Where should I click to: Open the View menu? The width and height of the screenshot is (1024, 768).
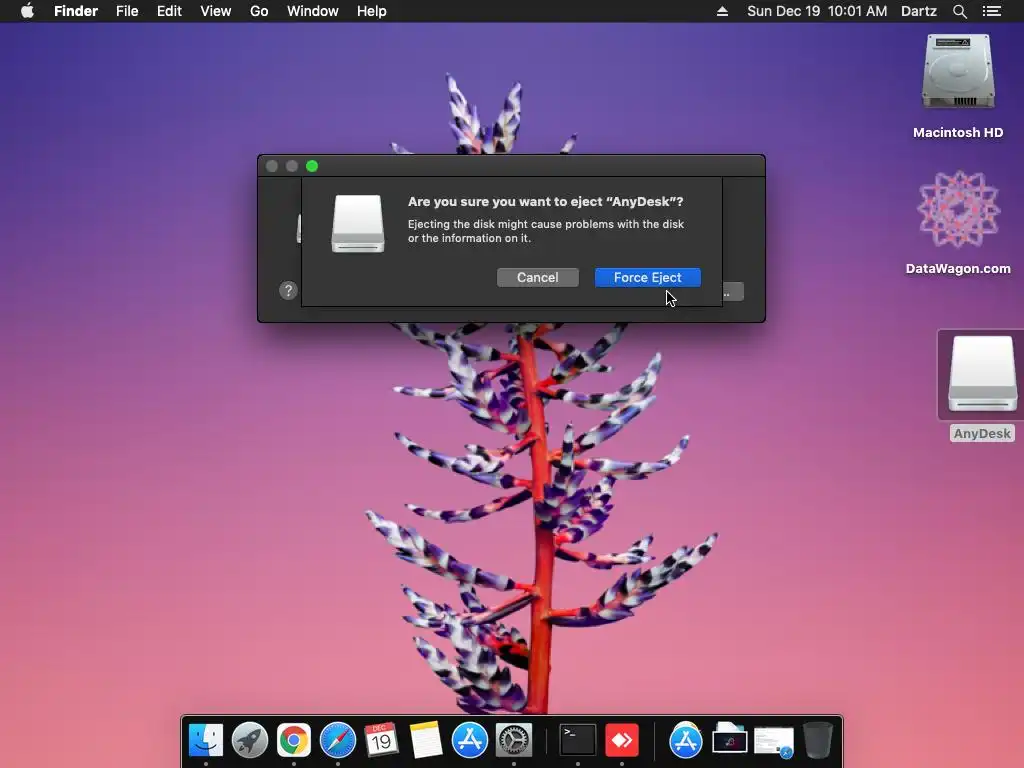216,11
